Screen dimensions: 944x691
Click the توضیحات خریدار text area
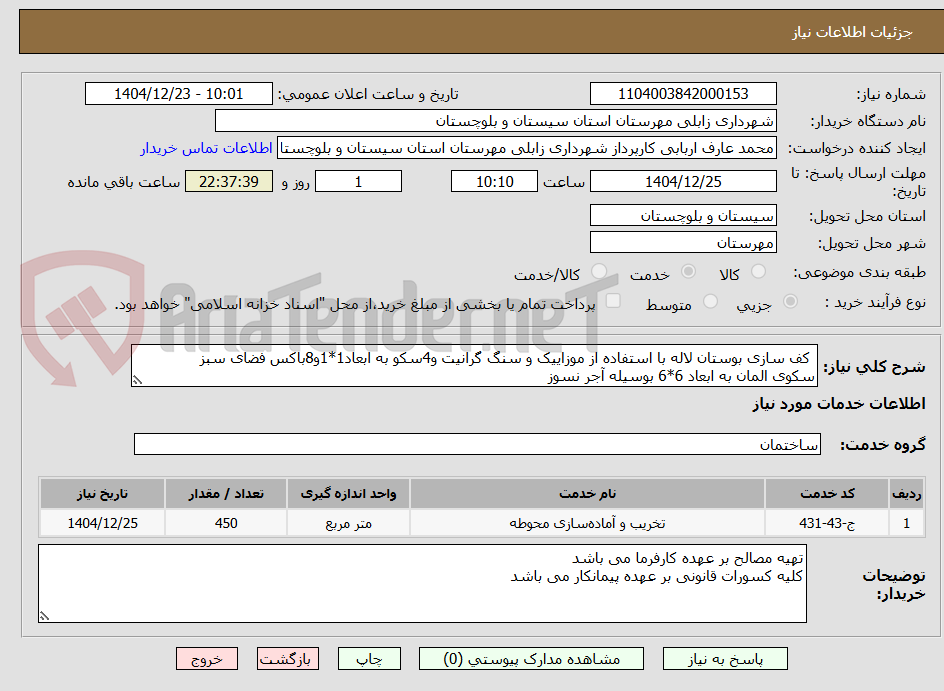423,583
